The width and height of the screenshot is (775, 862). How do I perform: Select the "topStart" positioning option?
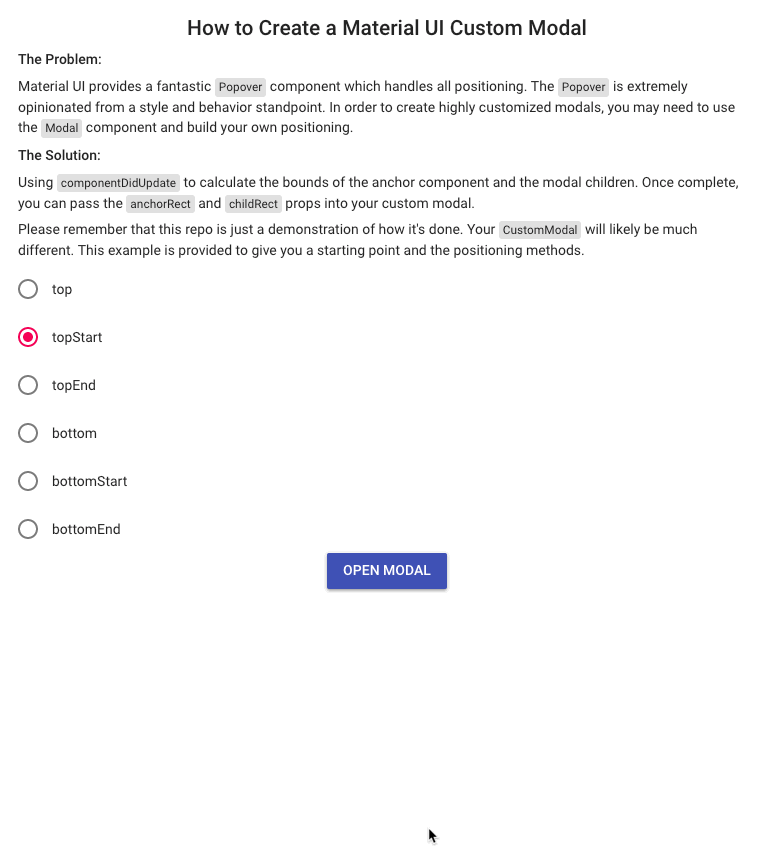tap(28, 337)
